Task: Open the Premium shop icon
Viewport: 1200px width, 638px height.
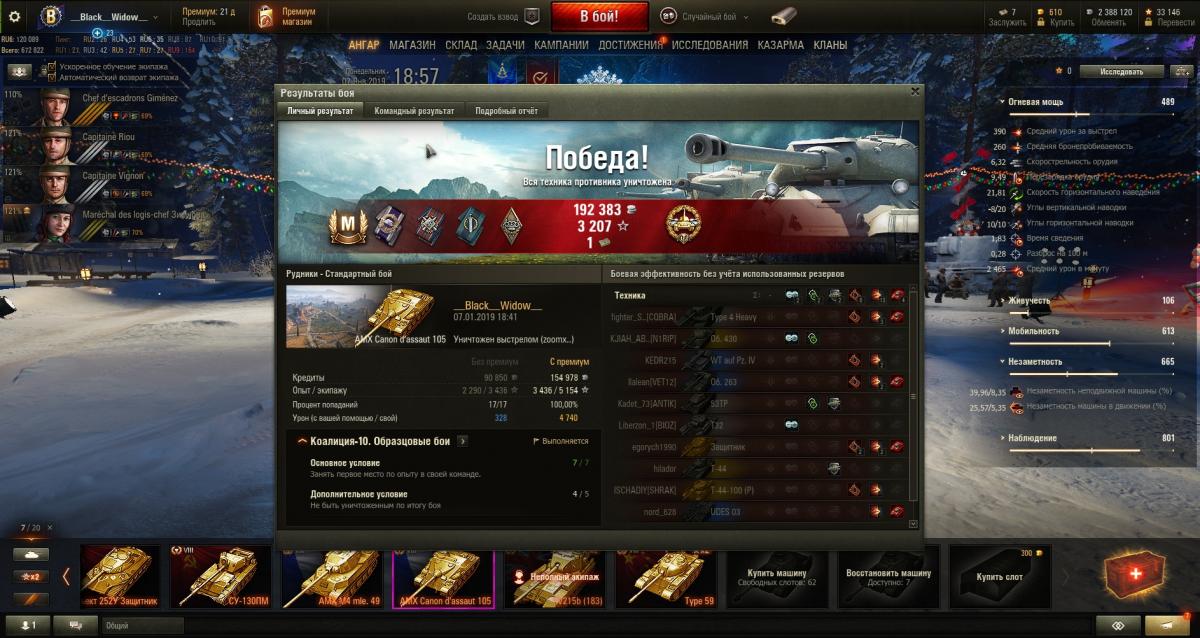Action: tap(264, 16)
